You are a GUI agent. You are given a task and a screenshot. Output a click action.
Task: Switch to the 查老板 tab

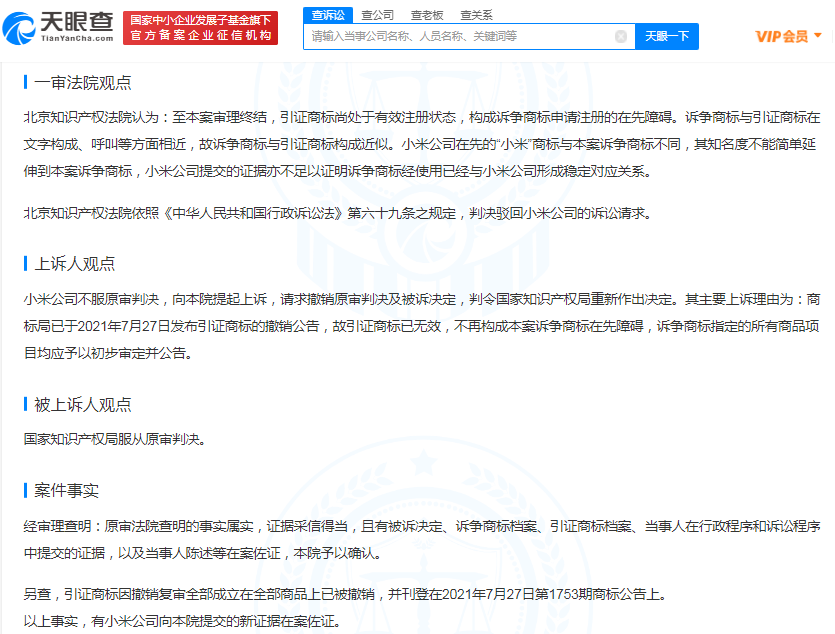click(427, 15)
